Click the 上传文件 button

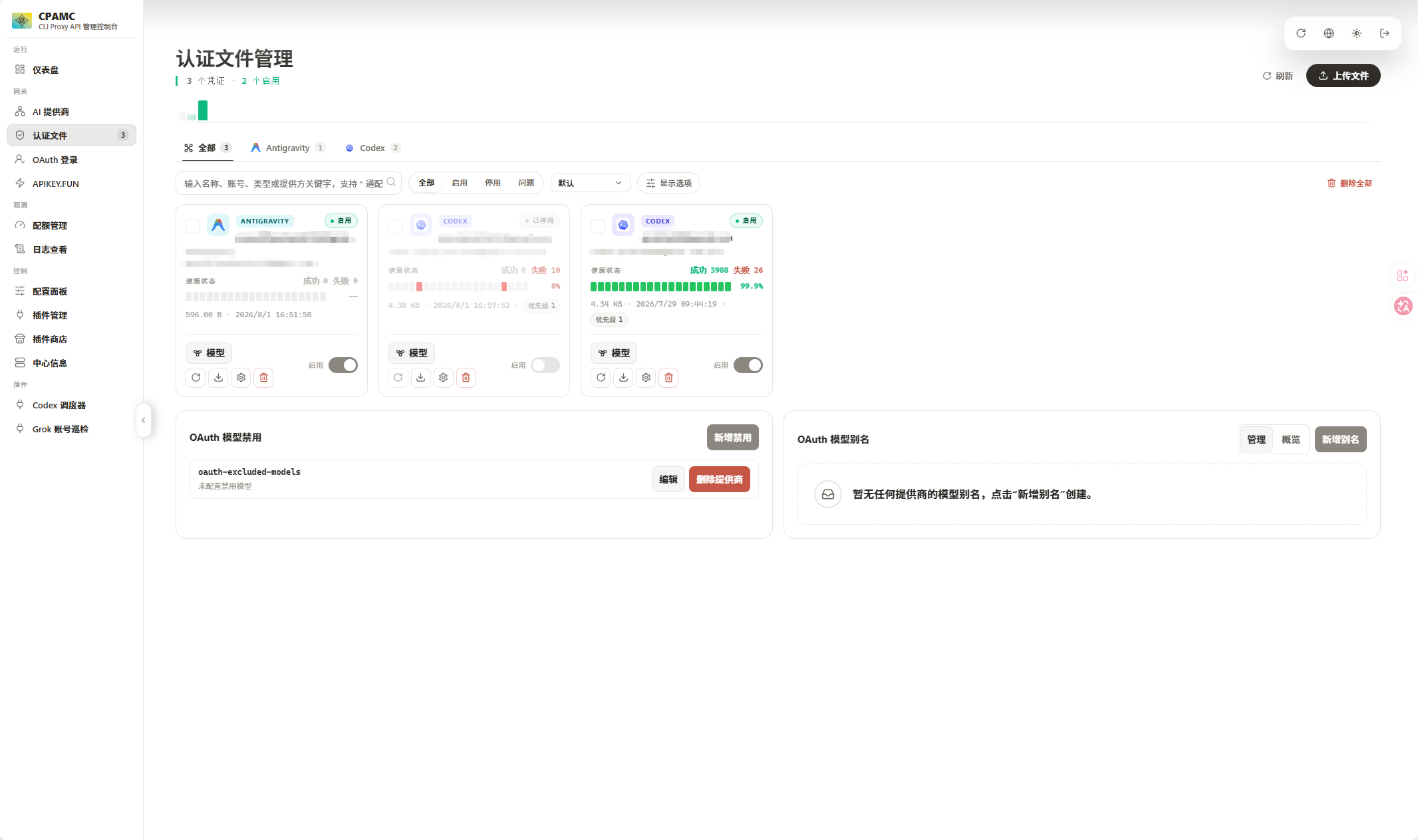tap(1344, 76)
